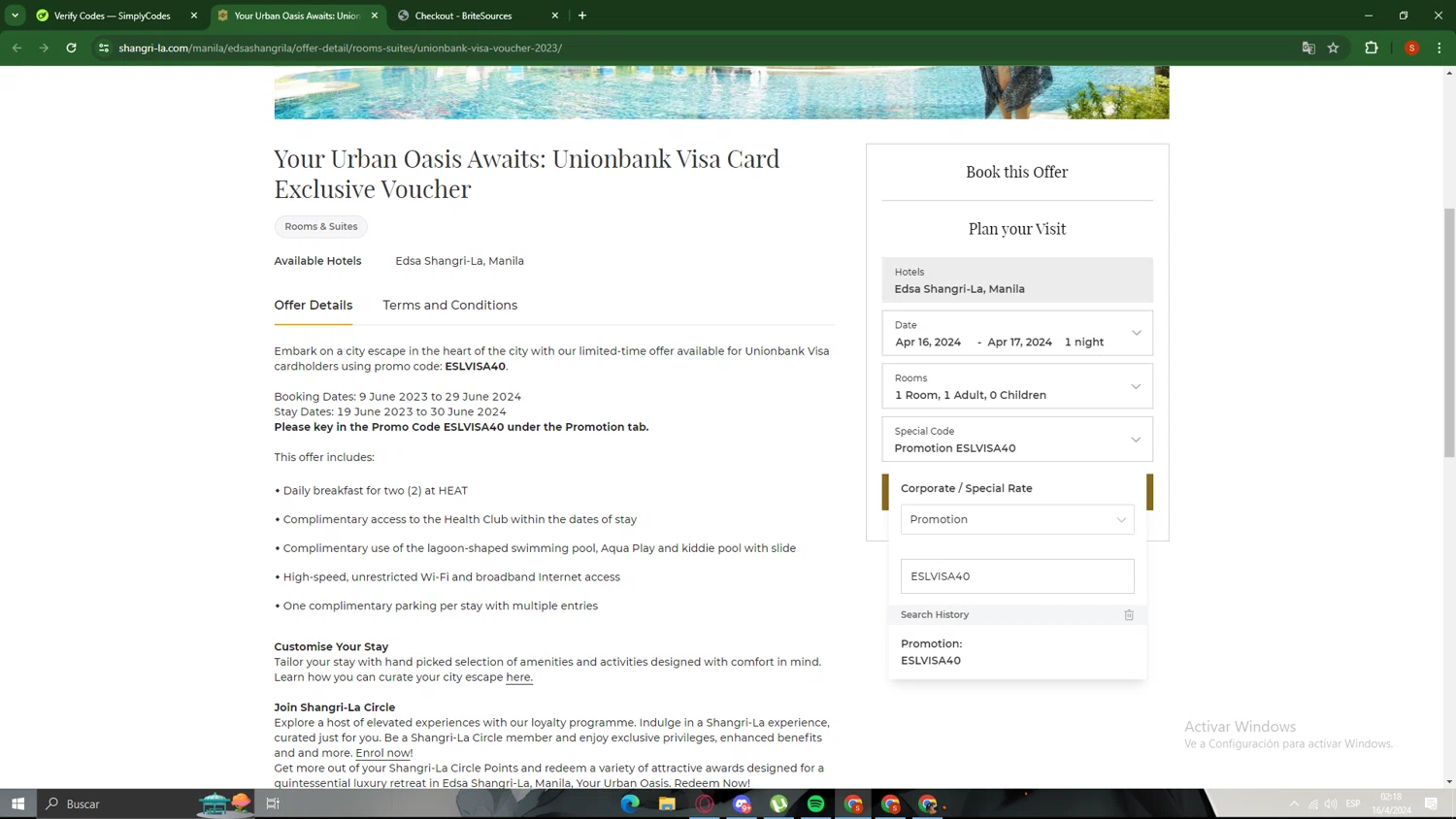
Task: View site information icon in address bar
Action: pyautogui.click(x=104, y=48)
